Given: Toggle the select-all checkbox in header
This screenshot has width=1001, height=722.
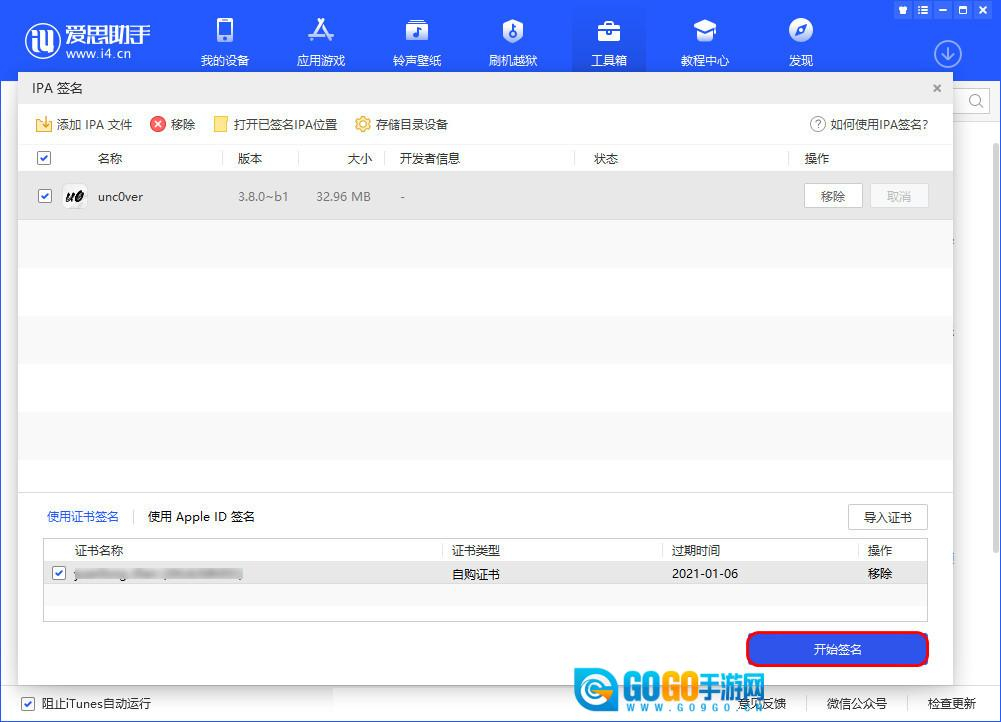Looking at the screenshot, I should pos(44,158).
